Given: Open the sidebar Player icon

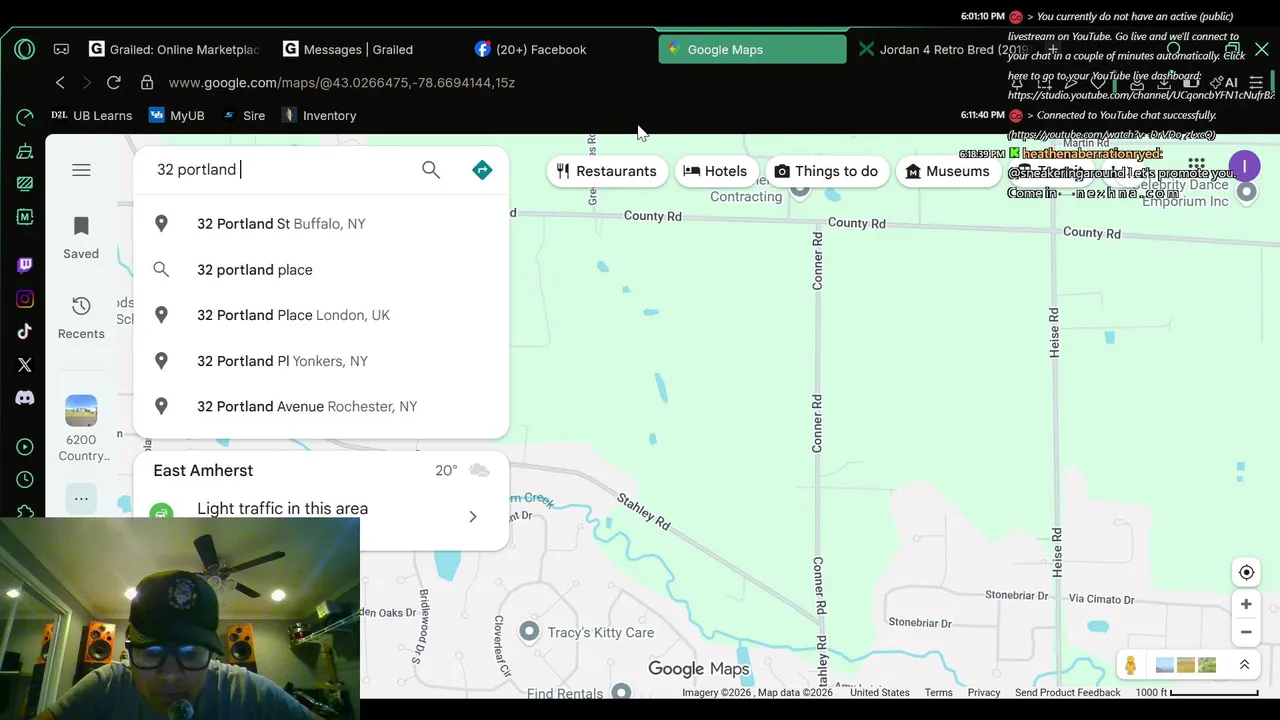Looking at the screenshot, I should 25,447.
